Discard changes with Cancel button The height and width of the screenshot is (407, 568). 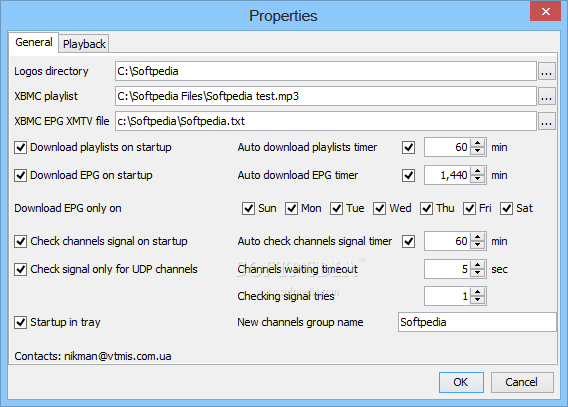pos(522,382)
